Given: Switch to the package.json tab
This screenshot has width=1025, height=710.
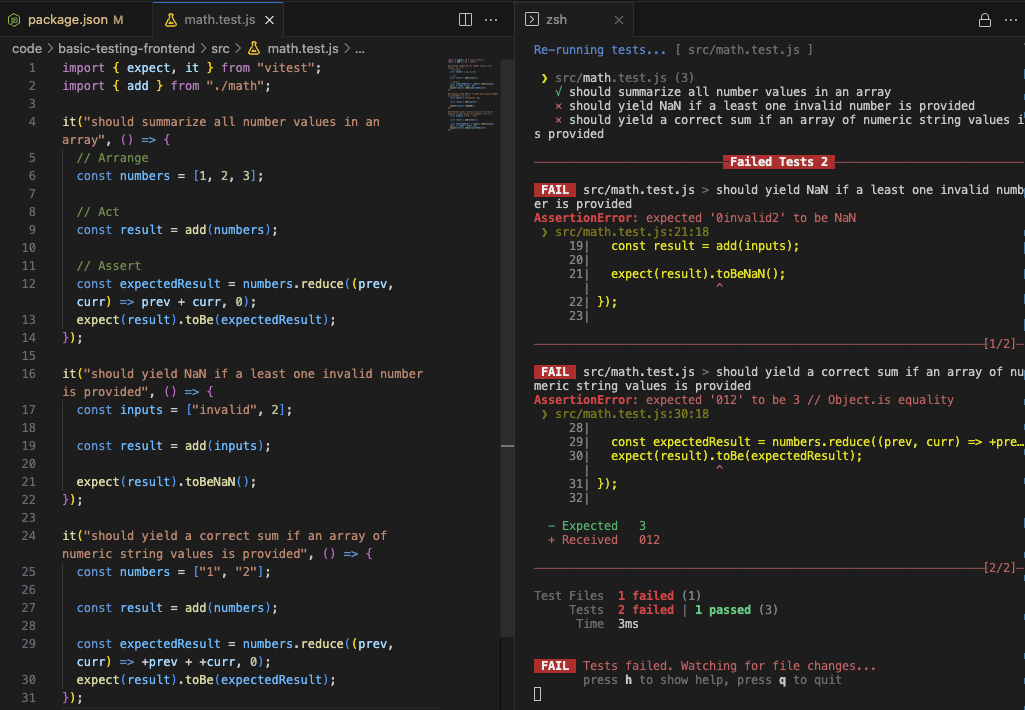Looking at the screenshot, I should (x=68, y=20).
